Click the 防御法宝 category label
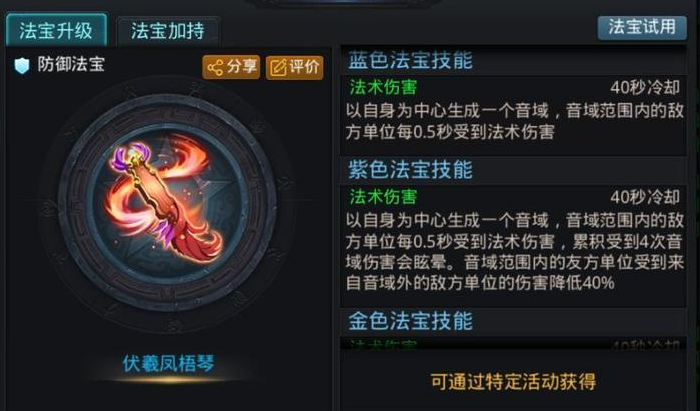 click(x=71, y=65)
